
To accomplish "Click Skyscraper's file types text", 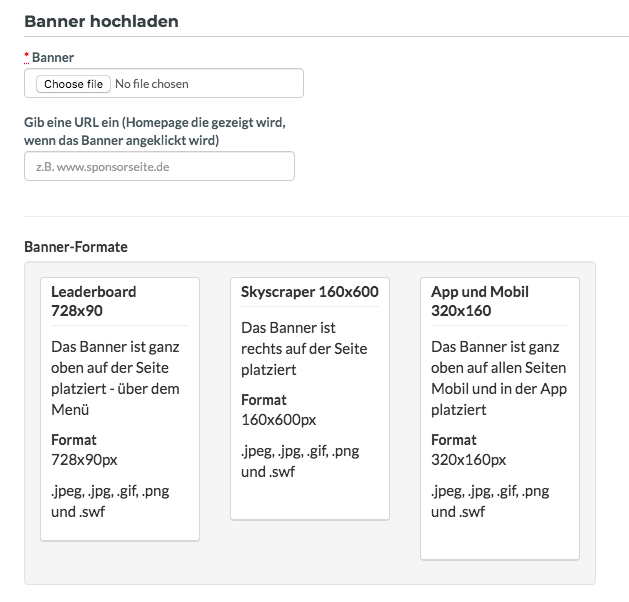I will [x=300, y=461].
